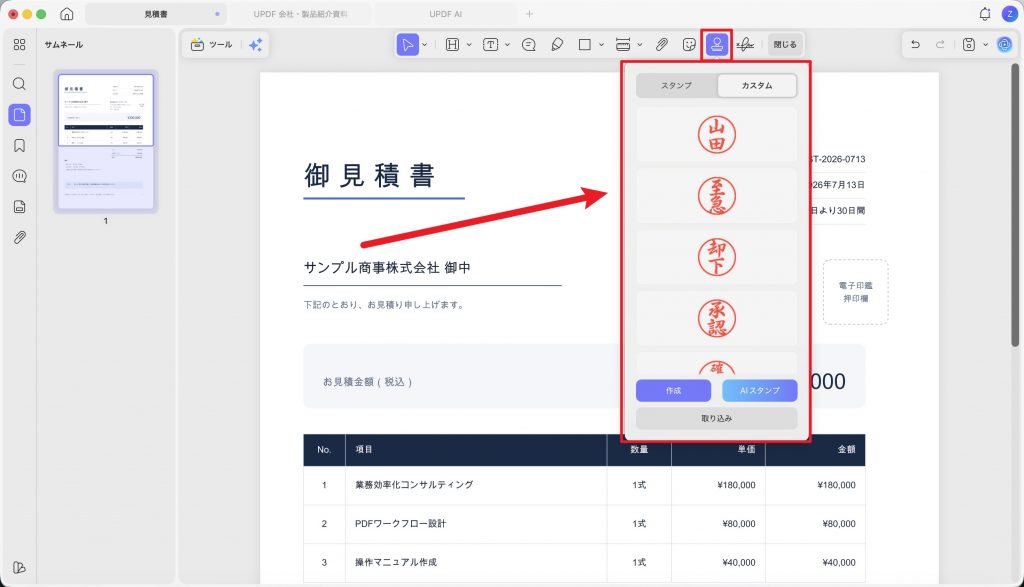The height and width of the screenshot is (587, 1024).
Task: Click the 業務効率化コンサルティング table row
Action: tap(584, 485)
